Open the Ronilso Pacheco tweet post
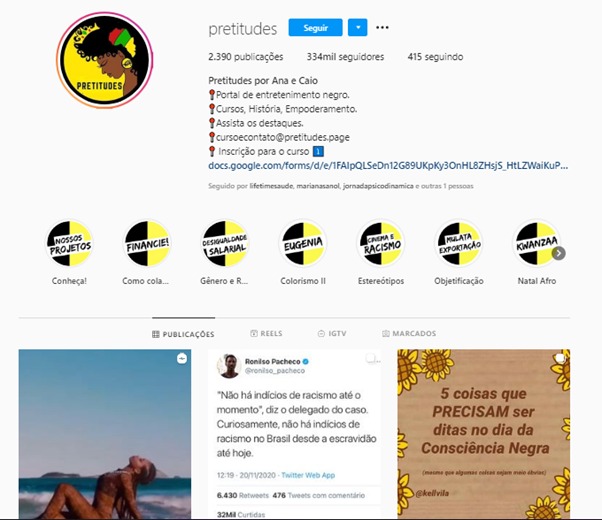602x520 pixels. (x=294, y=434)
